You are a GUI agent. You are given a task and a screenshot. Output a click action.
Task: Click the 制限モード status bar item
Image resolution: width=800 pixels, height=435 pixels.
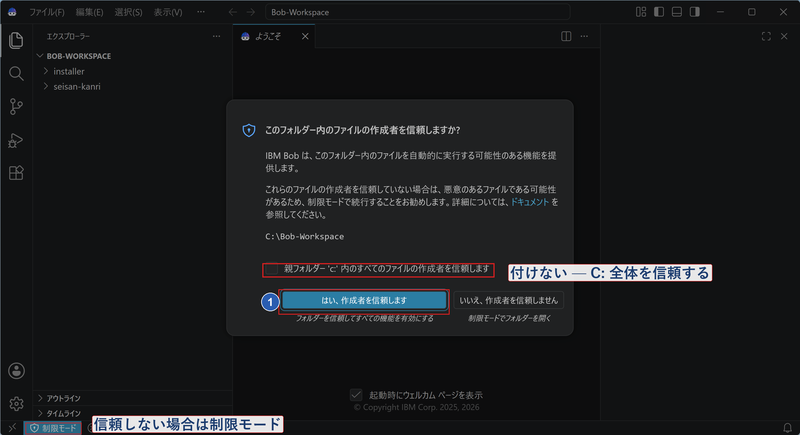[53, 428]
